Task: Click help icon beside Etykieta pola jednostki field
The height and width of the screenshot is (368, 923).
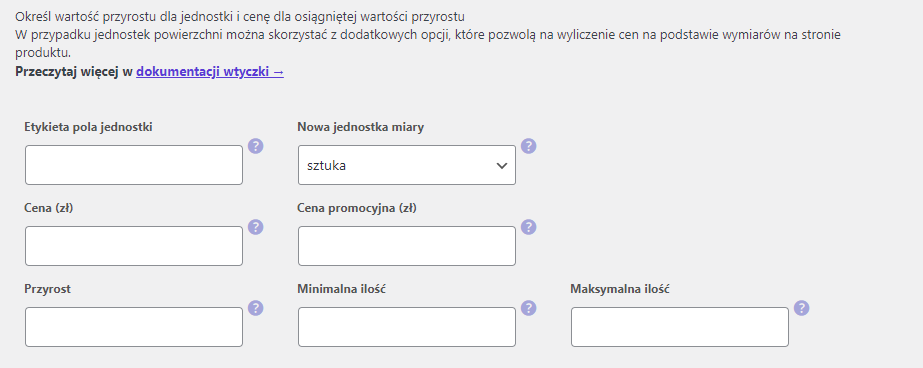Action: pos(255,146)
